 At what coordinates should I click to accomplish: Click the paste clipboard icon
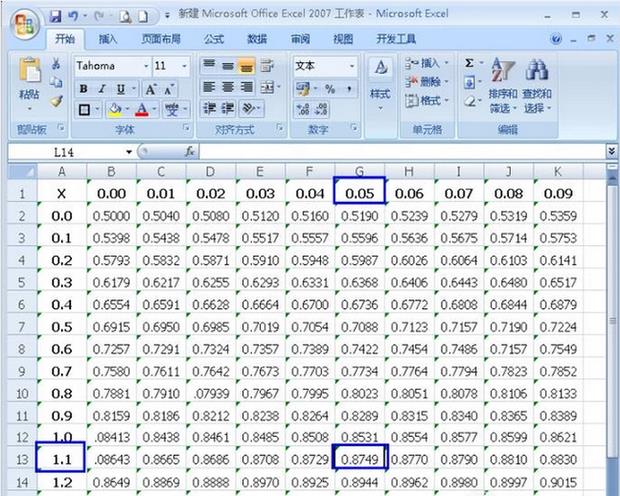(x=29, y=75)
